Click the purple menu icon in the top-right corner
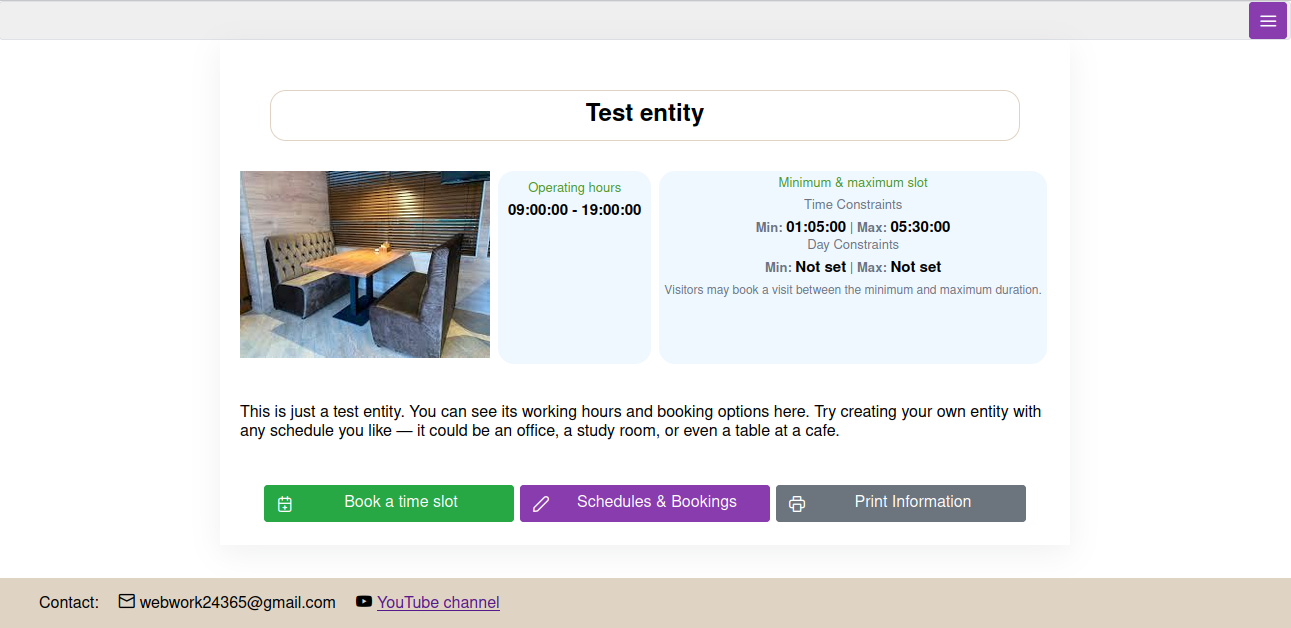Image resolution: width=1291 pixels, height=628 pixels. point(1267,20)
